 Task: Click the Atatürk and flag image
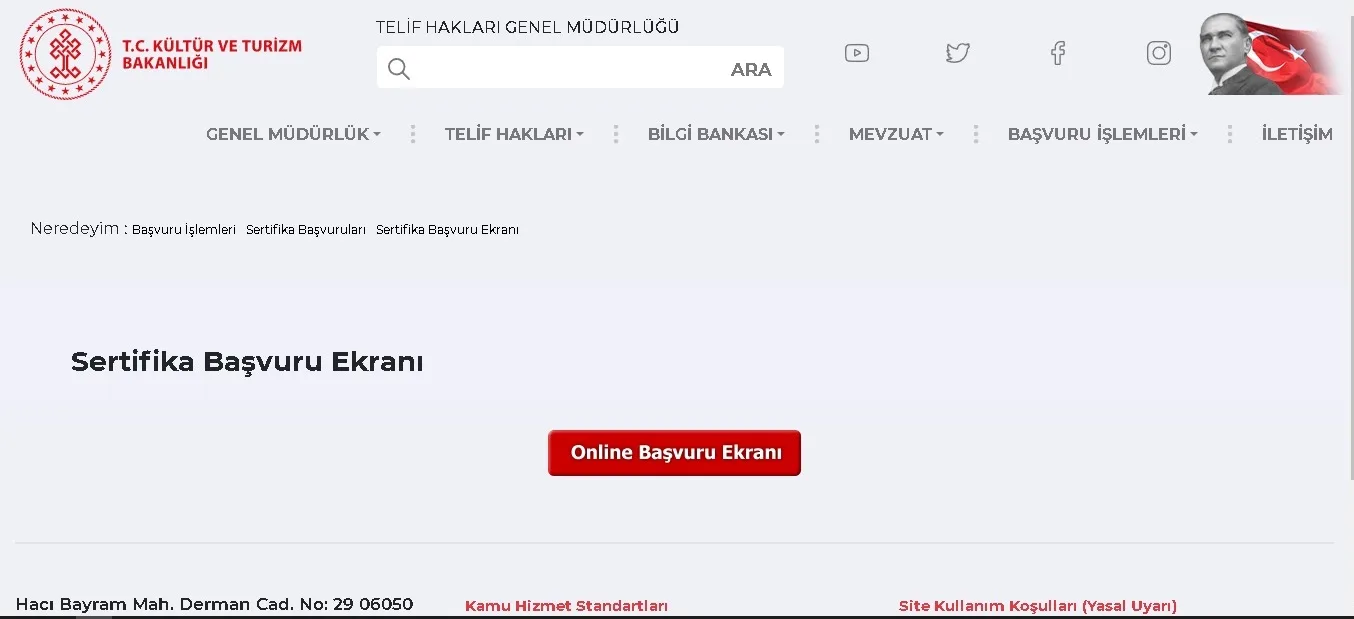click(x=1270, y=54)
